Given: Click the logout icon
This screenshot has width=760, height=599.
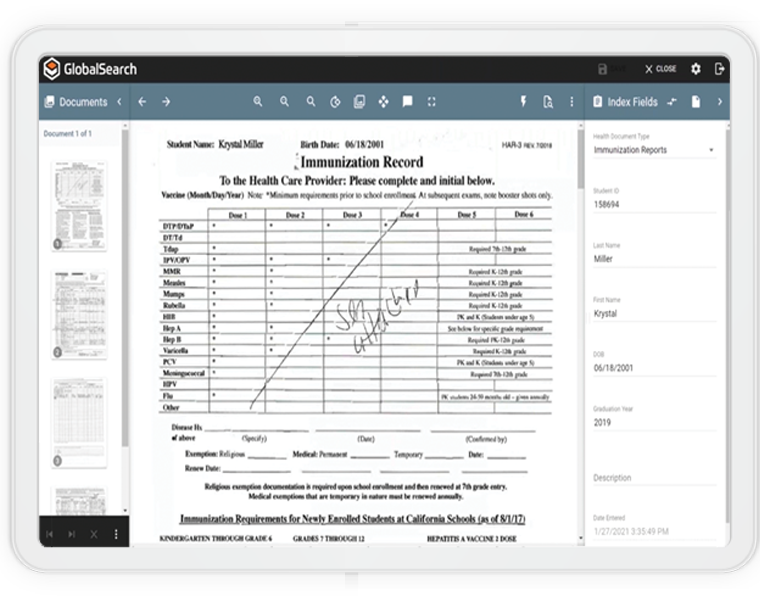Looking at the screenshot, I should pyautogui.click(x=720, y=69).
